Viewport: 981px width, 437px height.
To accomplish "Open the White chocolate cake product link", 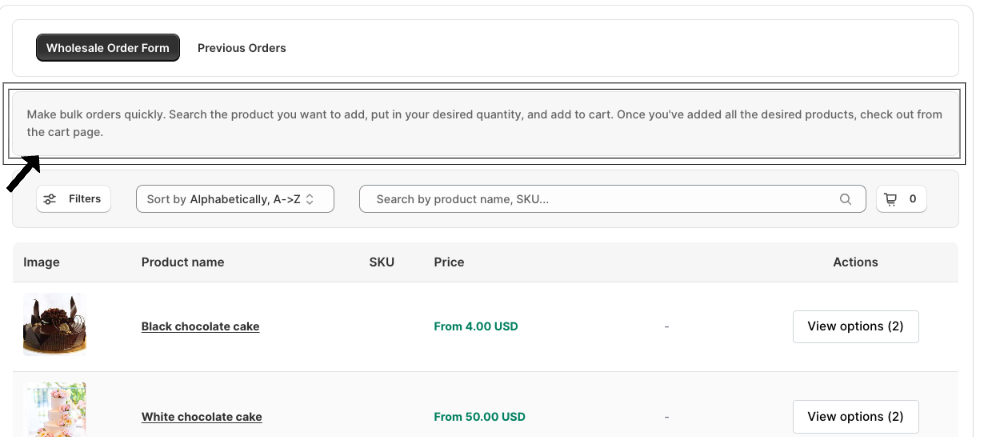I will [201, 417].
